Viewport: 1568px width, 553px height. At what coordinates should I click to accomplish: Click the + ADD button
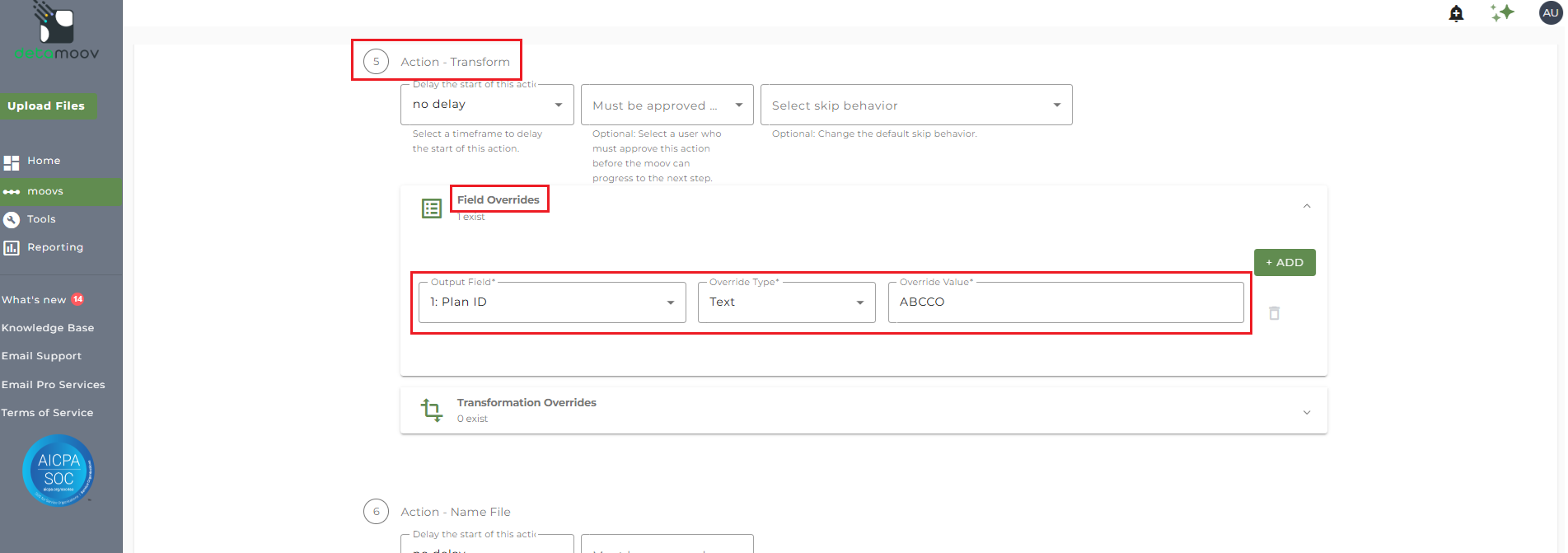[1284, 263]
